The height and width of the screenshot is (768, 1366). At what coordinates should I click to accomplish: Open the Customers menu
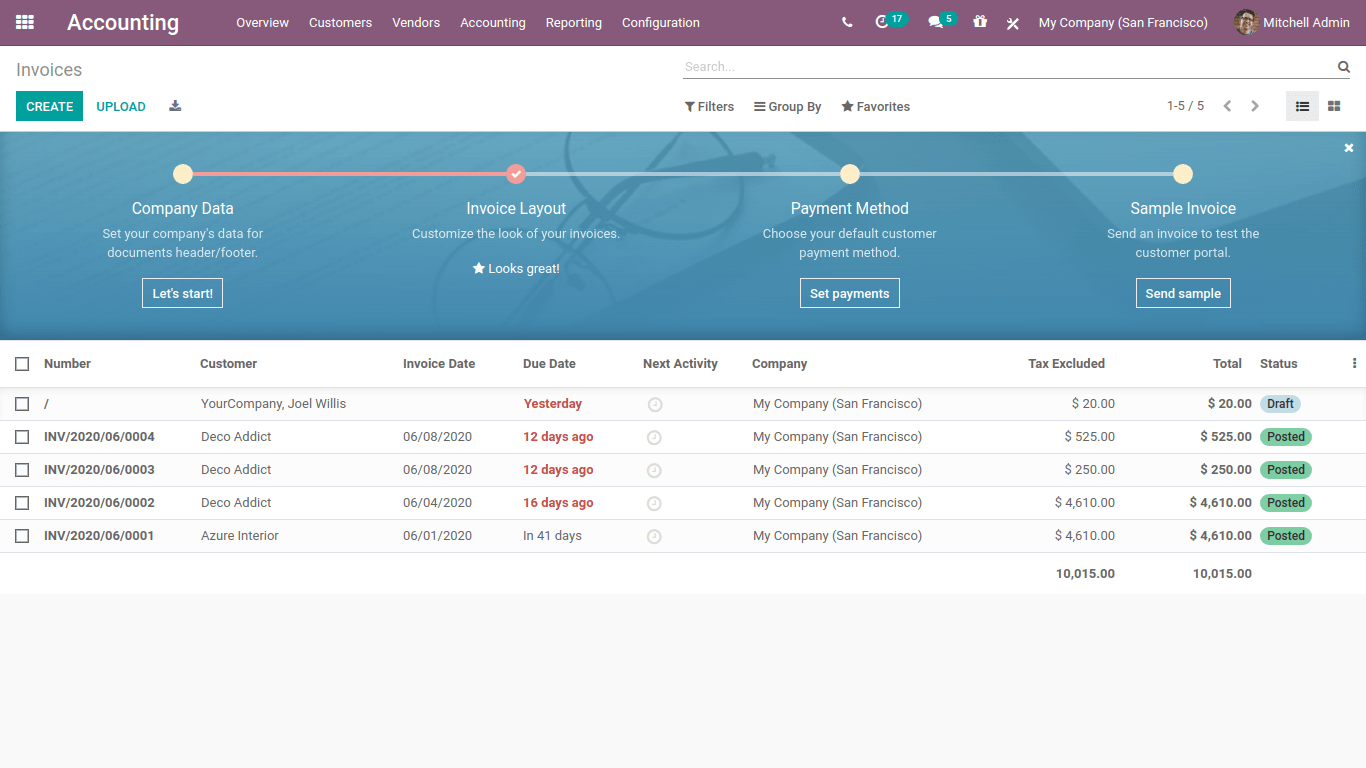[340, 22]
